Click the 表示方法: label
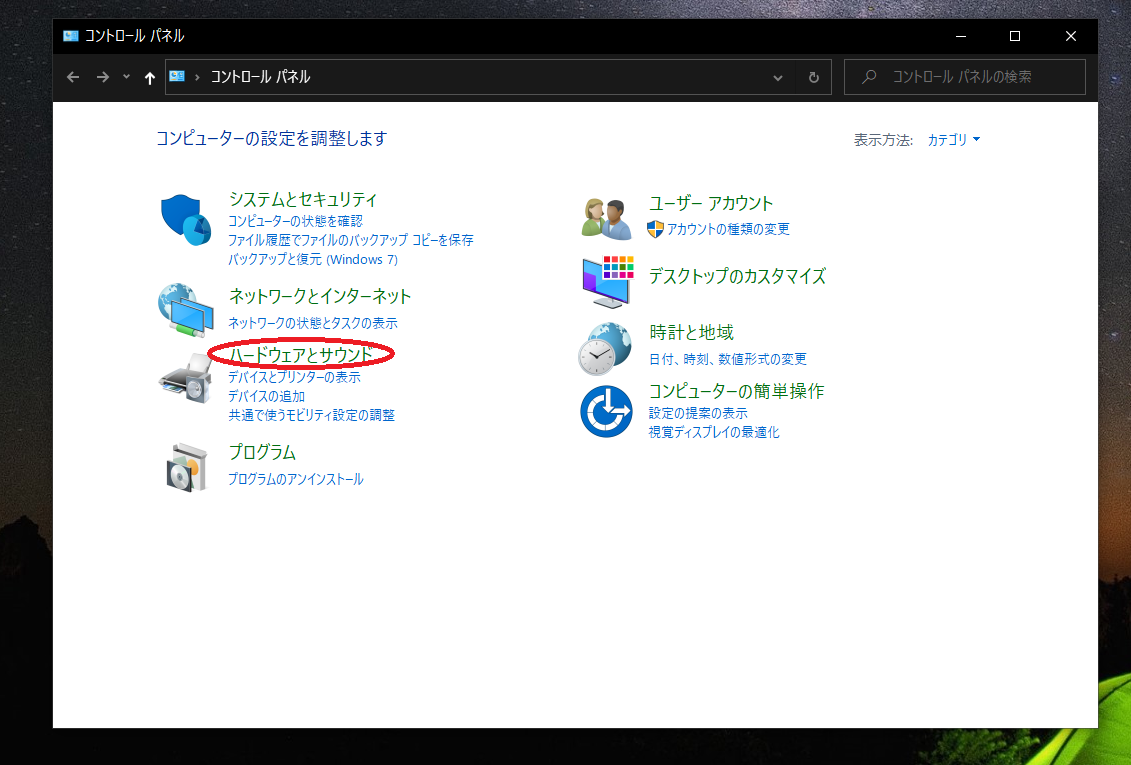Viewport: 1131px width, 765px height. pyautogui.click(x=884, y=140)
